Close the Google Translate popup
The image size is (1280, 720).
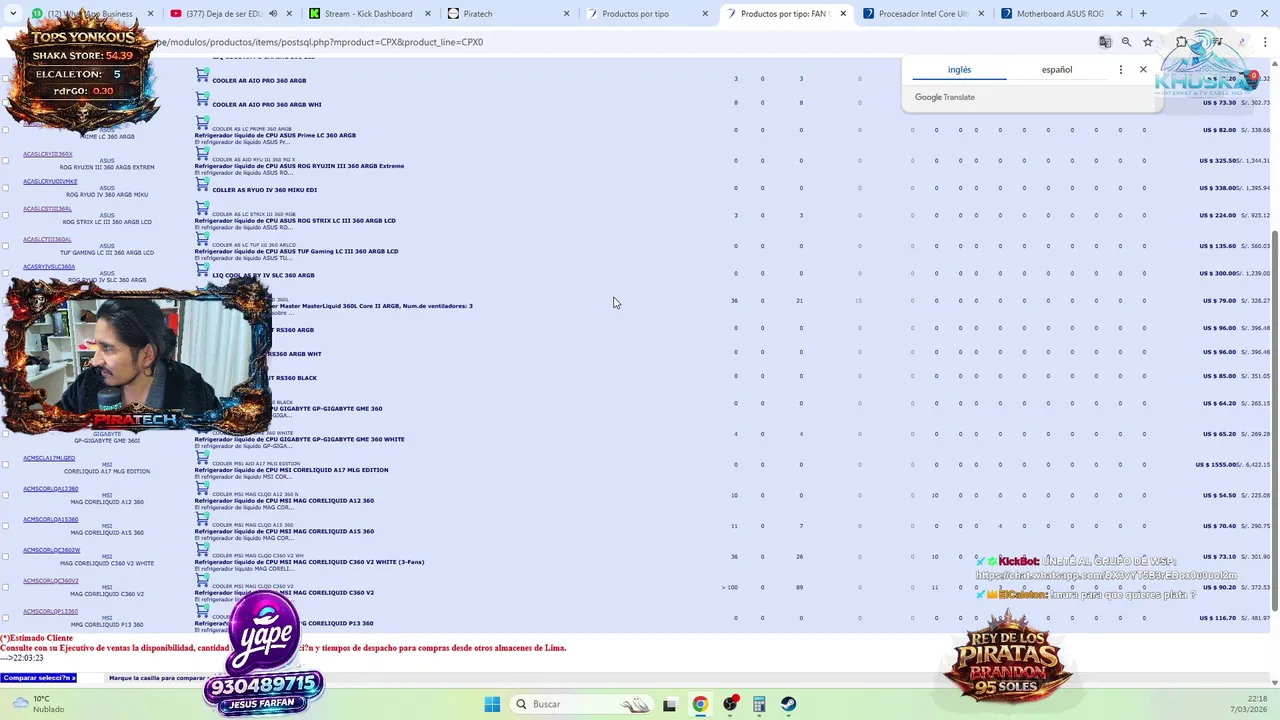pos(1143,70)
